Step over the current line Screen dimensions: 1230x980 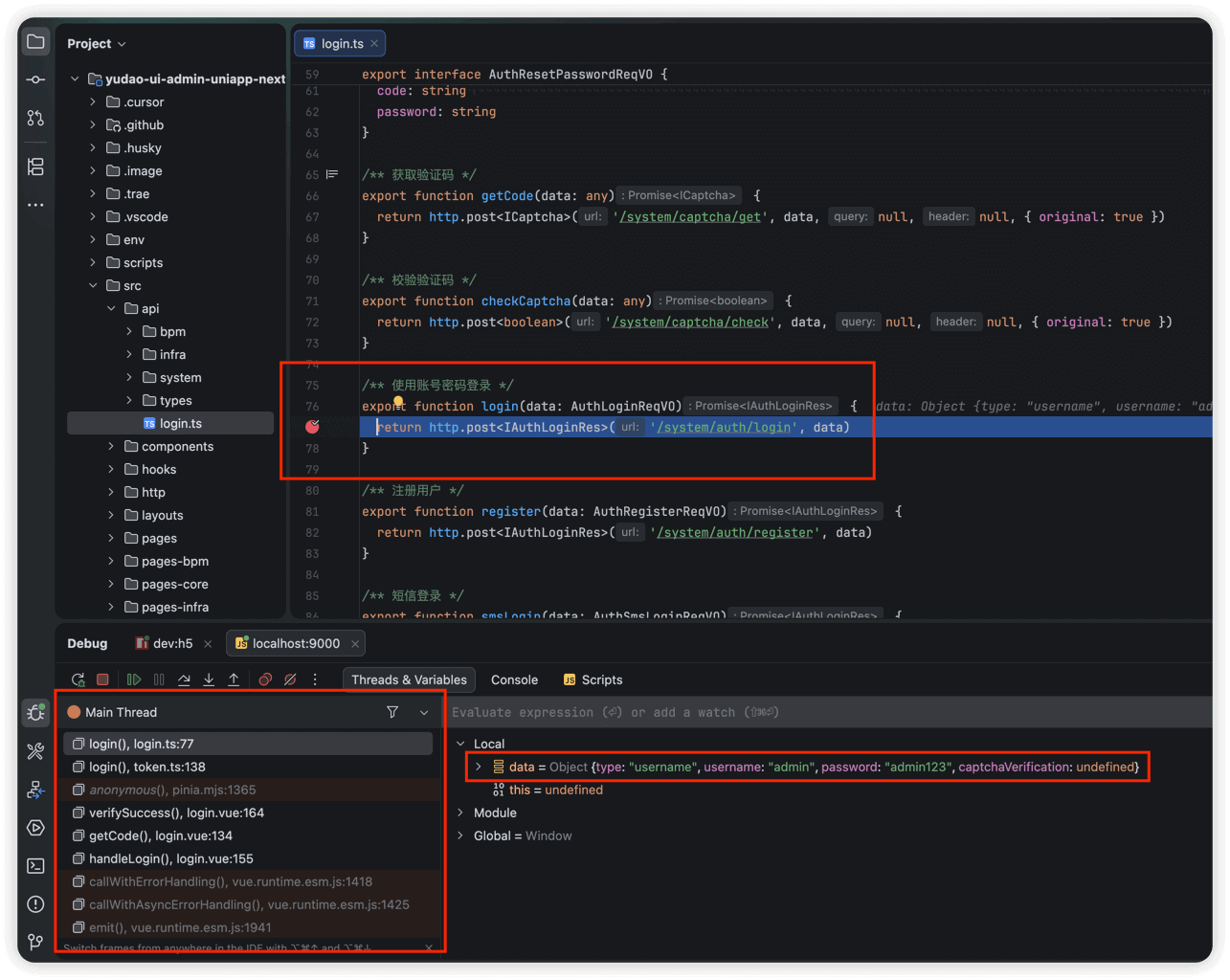(184, 679)
